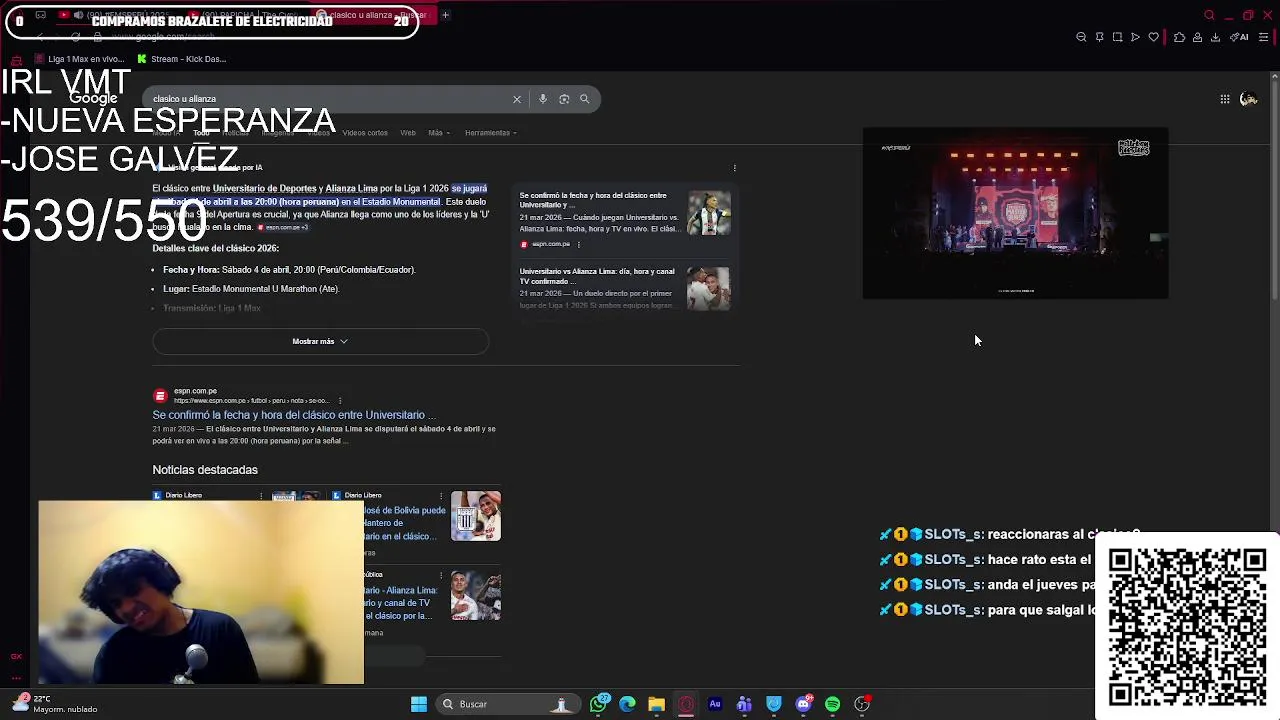Screen dimensions: 1280x720
Task: Click the concert video preview thumbnail
Action: (x=1015, y=213)
